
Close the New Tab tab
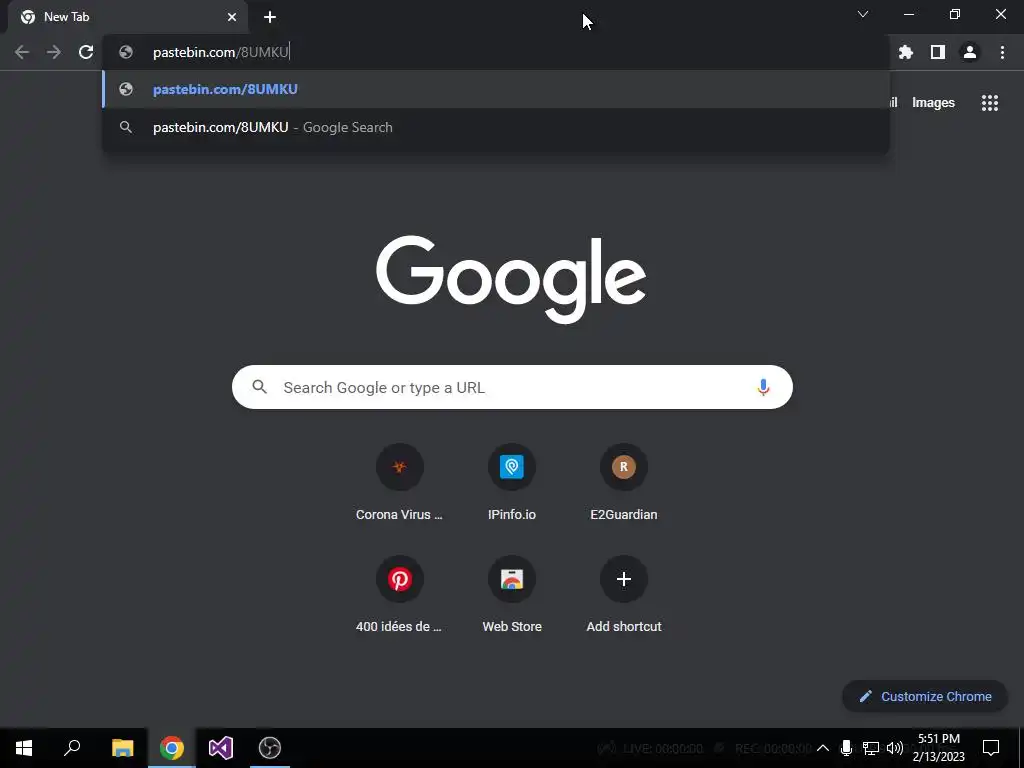(x=232, y=17)
